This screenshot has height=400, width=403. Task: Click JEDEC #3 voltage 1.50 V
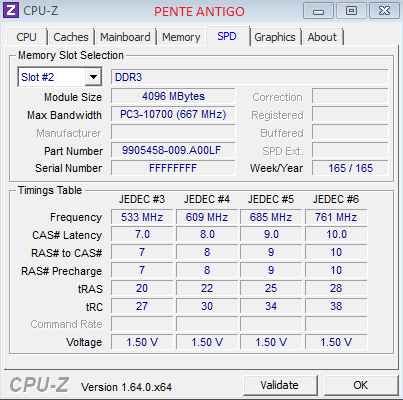click(142, 342)
